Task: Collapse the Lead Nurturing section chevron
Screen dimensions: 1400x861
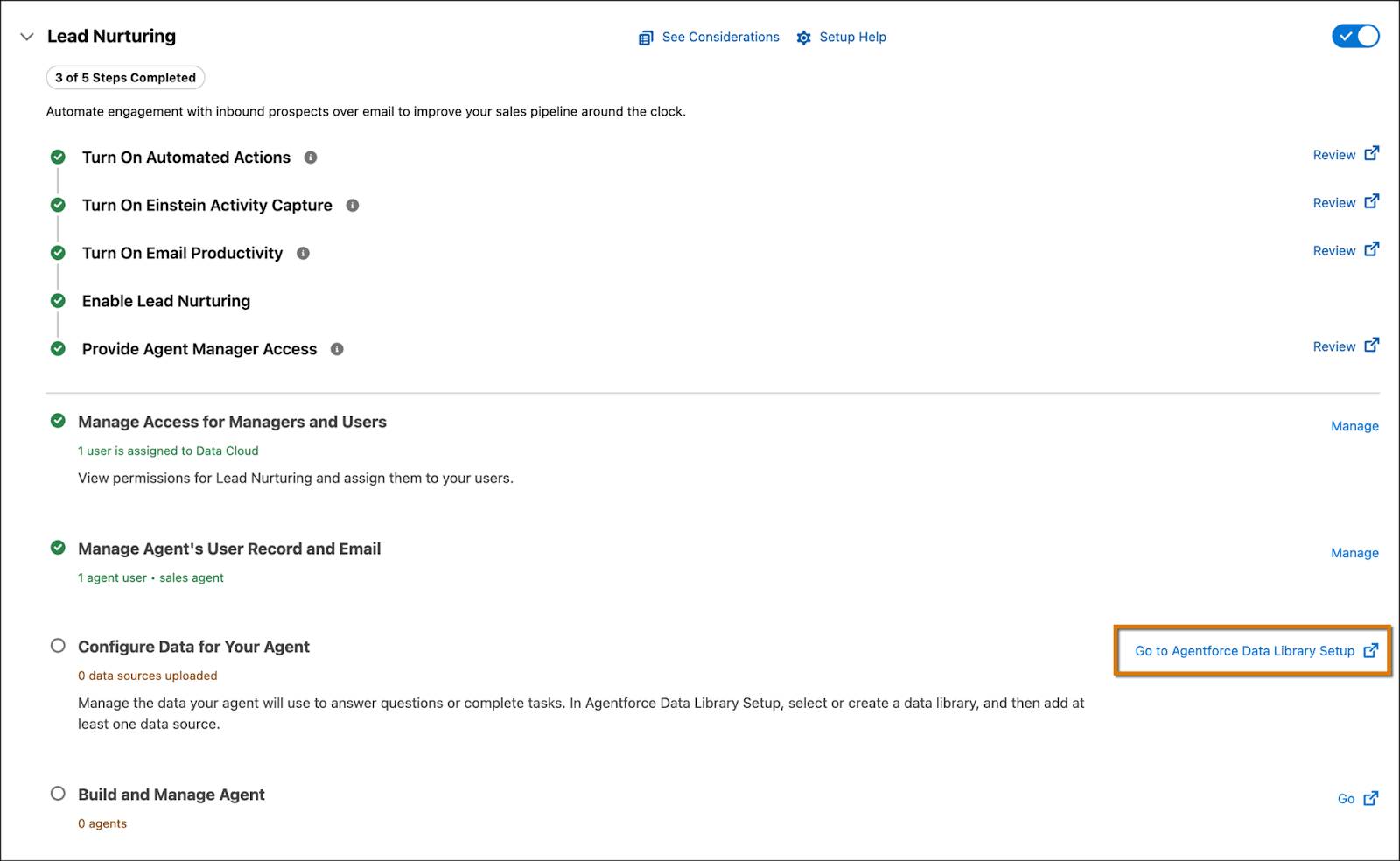Action: click(x=27, y=37)
